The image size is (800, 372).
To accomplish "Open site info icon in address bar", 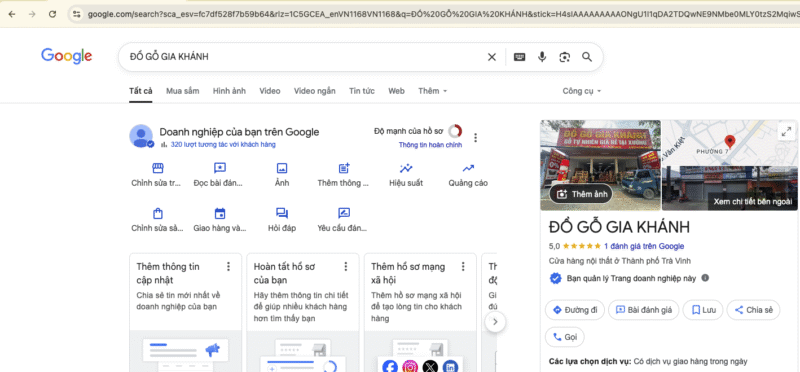I will pos(77,14).
